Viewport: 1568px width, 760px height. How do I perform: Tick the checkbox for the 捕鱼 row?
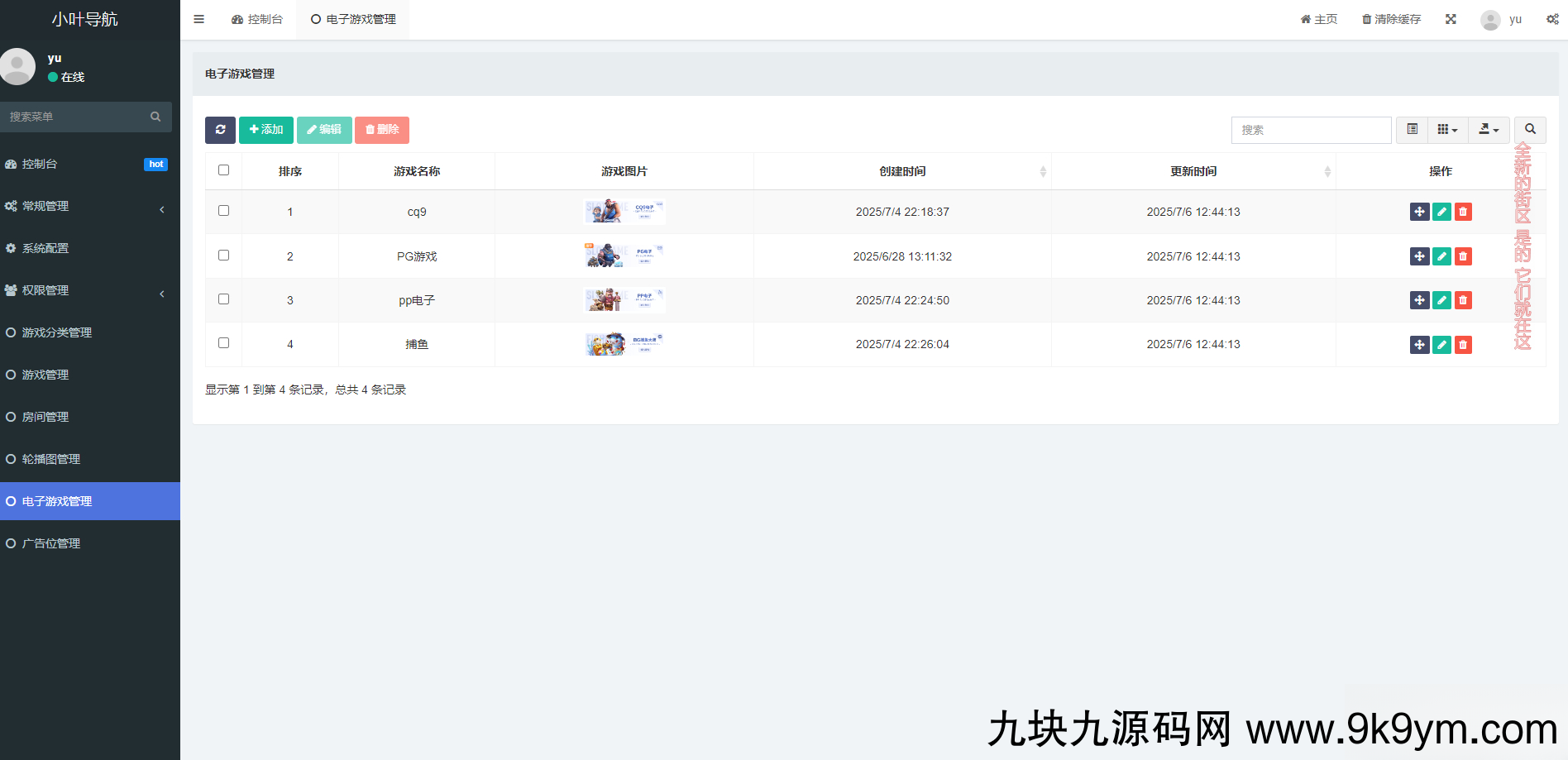223,343
